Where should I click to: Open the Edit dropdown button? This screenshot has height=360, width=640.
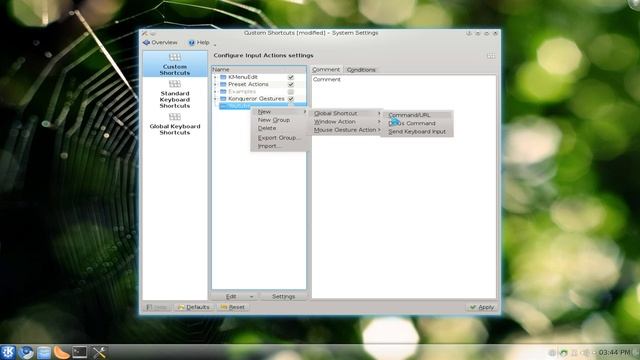[235, 296]
